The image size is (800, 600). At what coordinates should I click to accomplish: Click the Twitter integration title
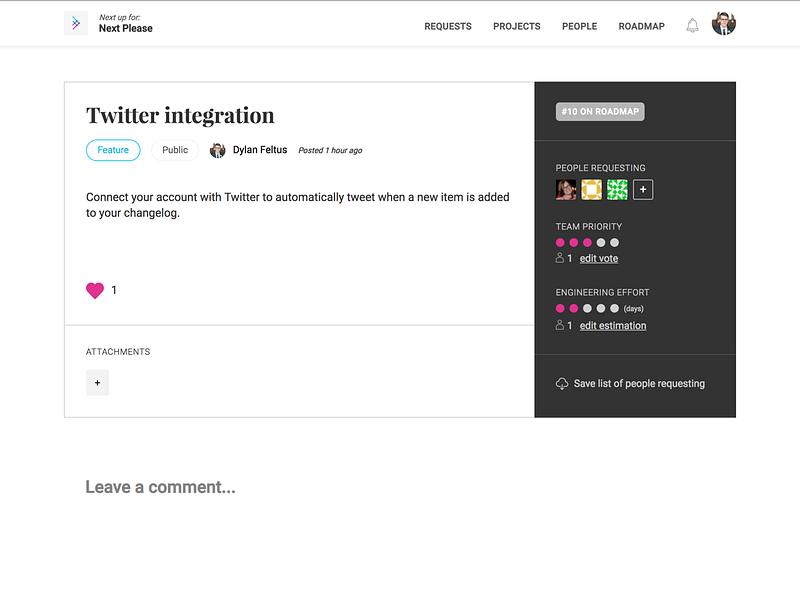[x=180, y=116]
